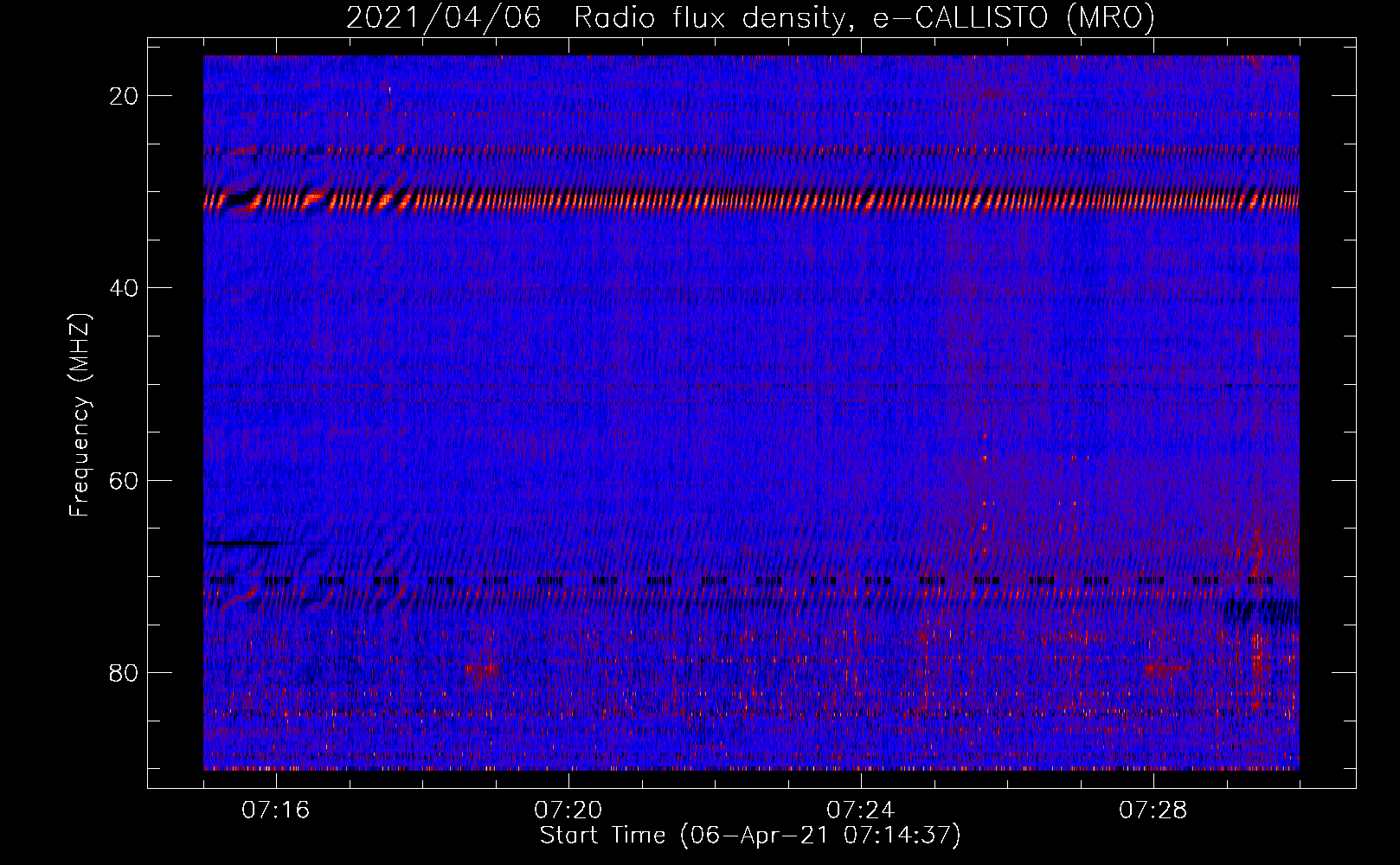Click the time tick label '07:24'
This screenshot has width=1400, height=865.
[x=861, y=811]
